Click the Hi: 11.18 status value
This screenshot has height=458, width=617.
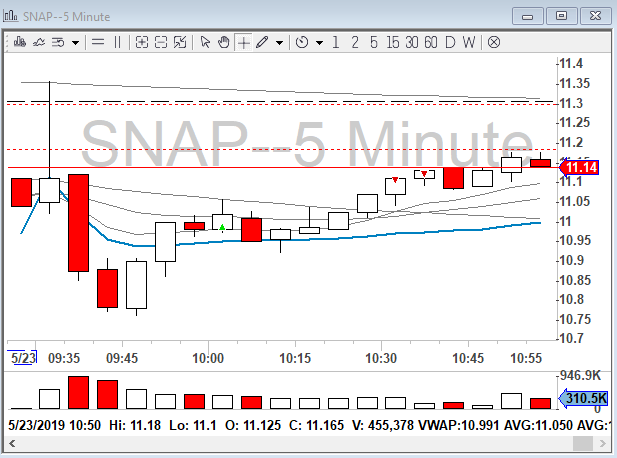(x=135, y=425)
